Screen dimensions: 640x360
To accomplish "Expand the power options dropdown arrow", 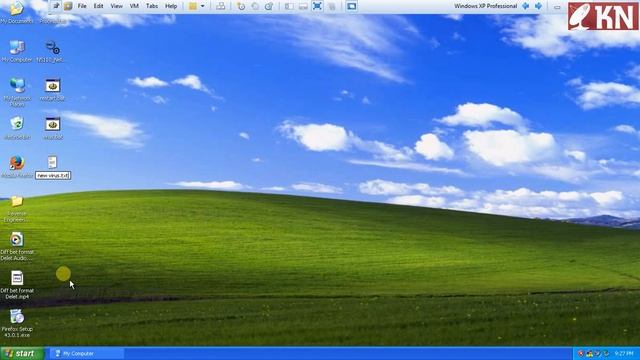I will tap(202, 6).
